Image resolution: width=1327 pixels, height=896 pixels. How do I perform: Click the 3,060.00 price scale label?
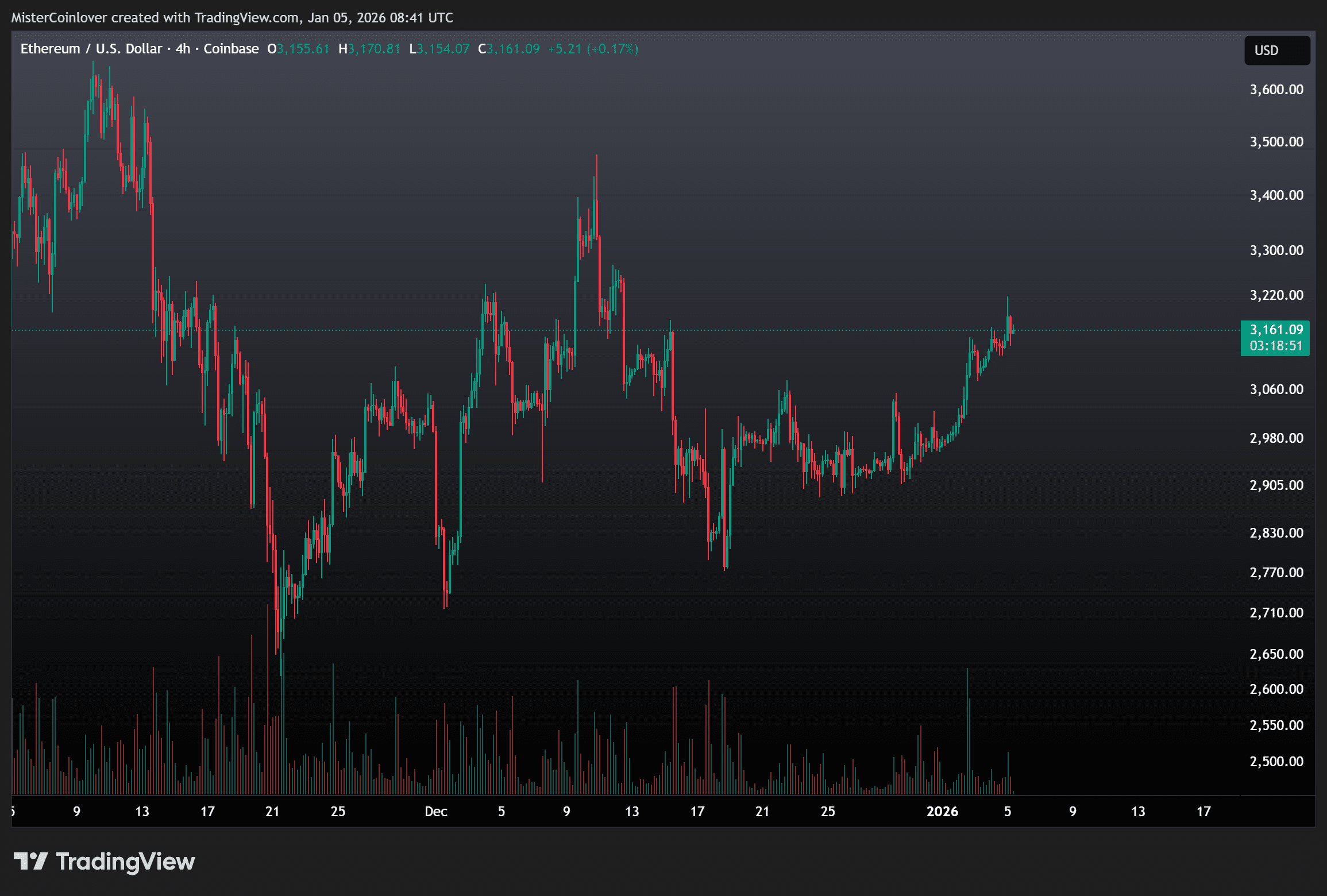pyautogui.click(x=1276, y=389)
